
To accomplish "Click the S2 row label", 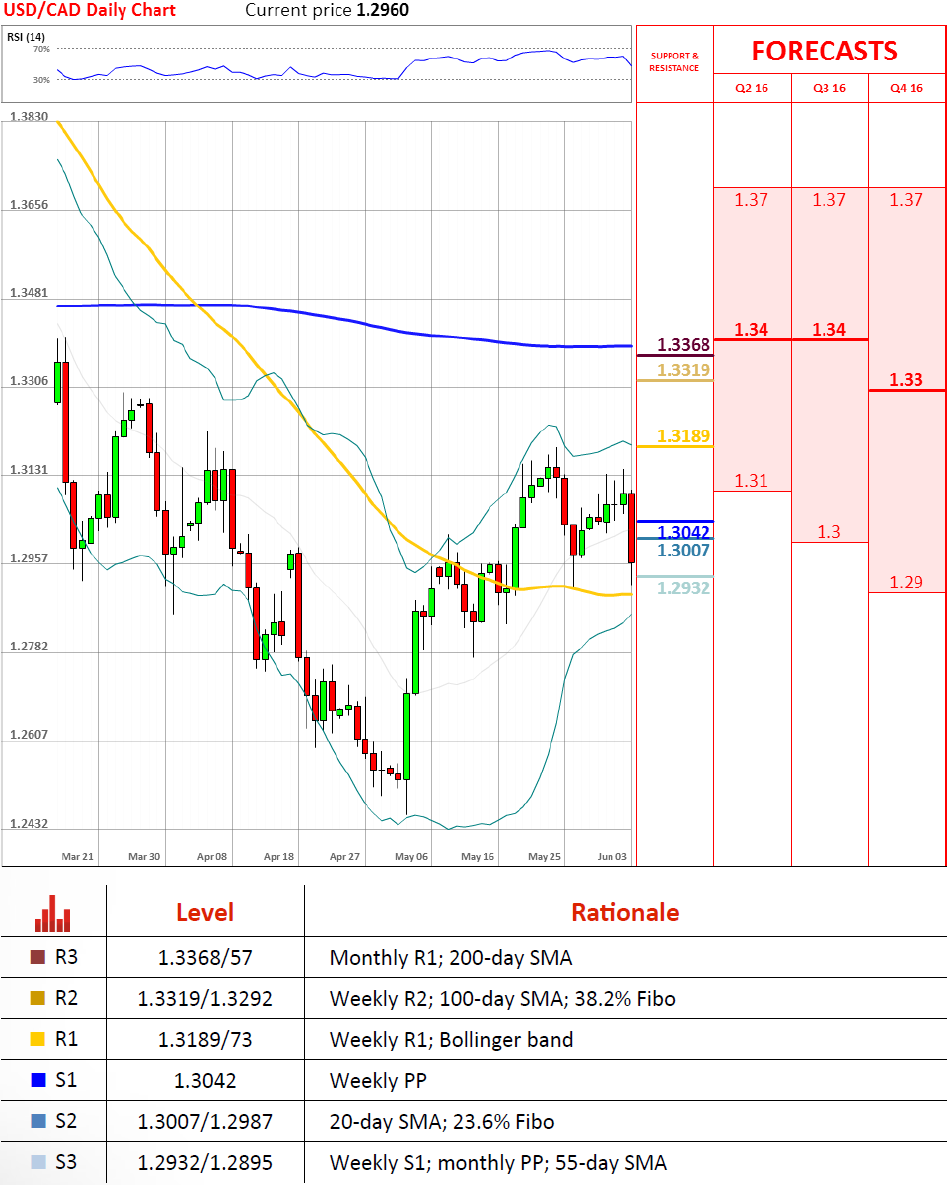I will (x=66, y=1121).
